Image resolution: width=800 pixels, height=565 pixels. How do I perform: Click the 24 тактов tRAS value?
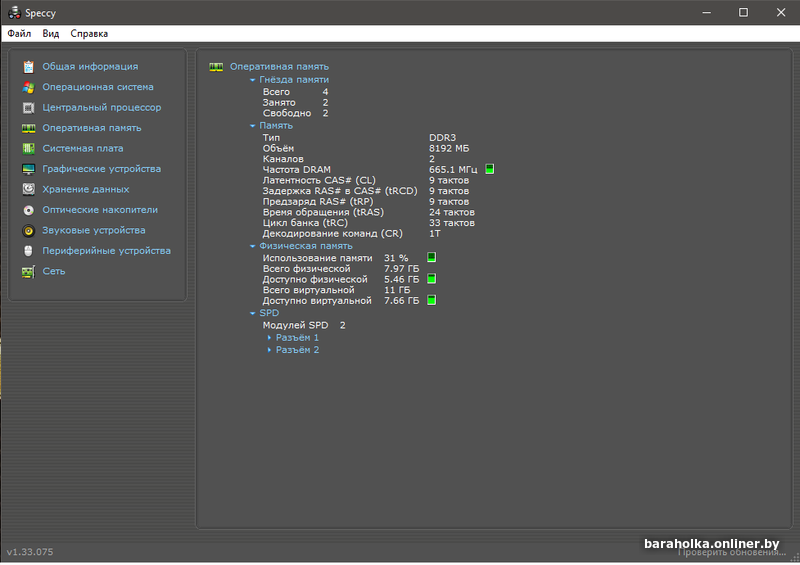pyautogui.click(x=452, y=212)
